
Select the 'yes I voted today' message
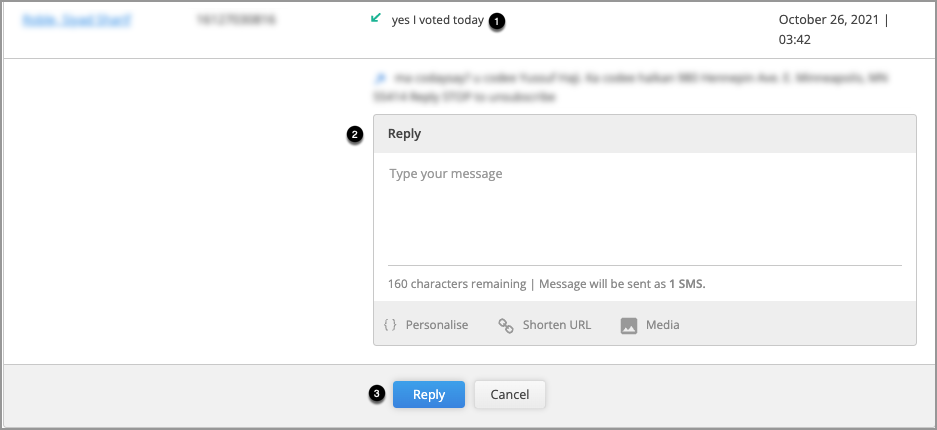437,20
